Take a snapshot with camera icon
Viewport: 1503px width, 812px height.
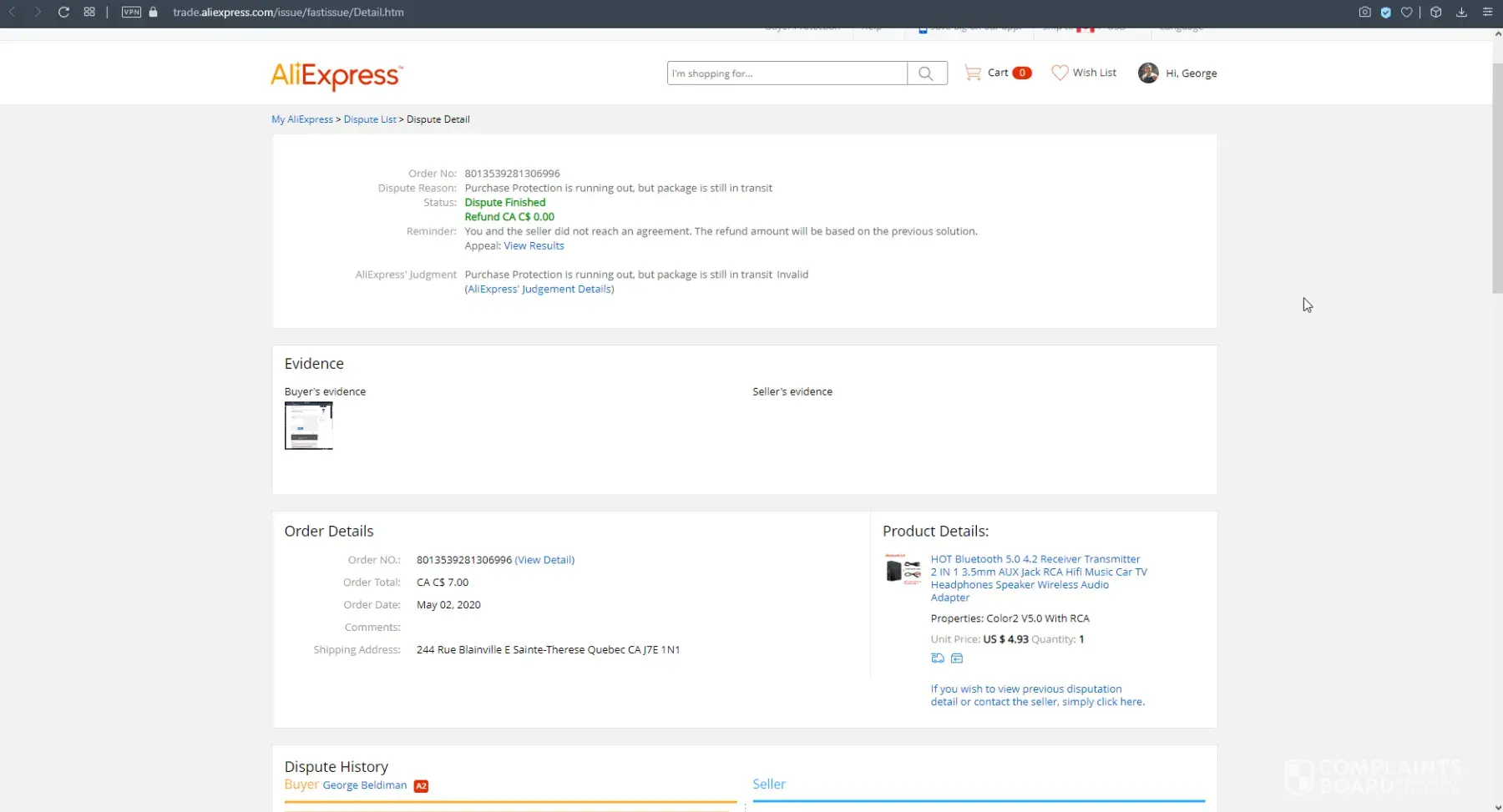[1364, 13]
